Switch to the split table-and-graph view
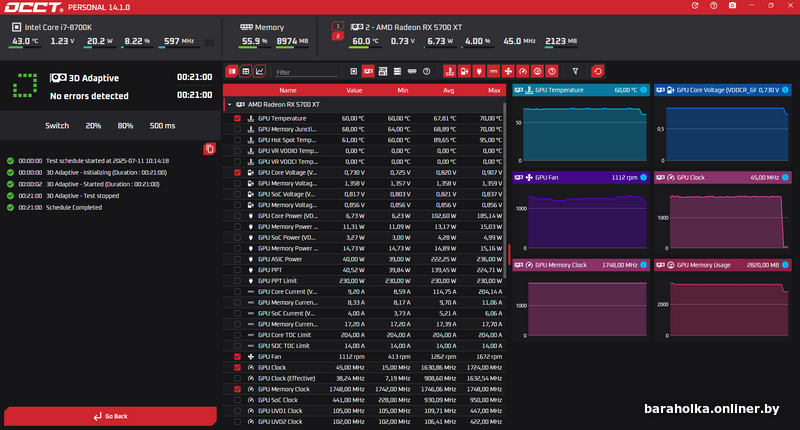800x430 pixels. click(232, 71)
